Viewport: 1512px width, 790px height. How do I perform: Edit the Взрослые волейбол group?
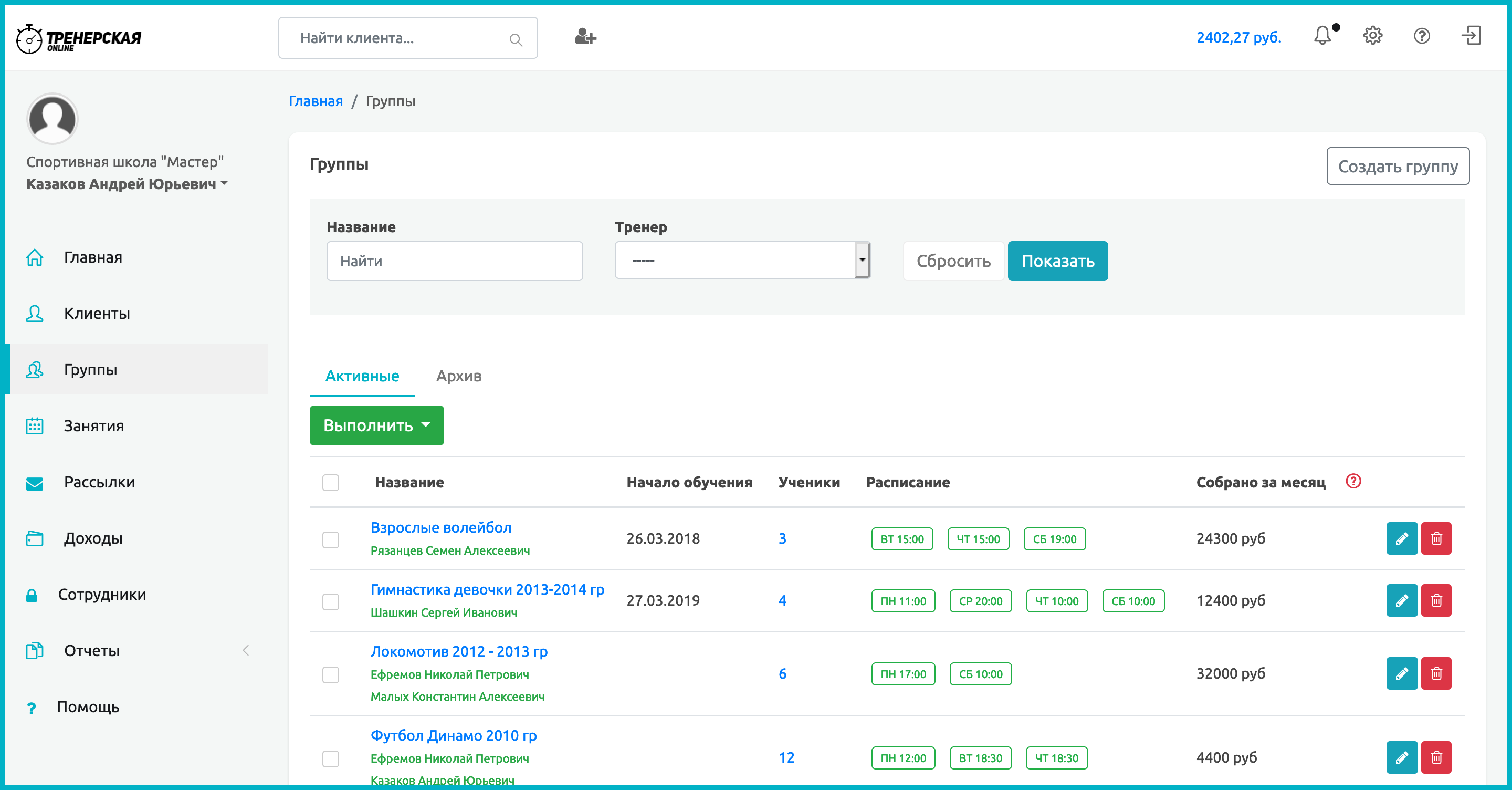(1401, 538)
